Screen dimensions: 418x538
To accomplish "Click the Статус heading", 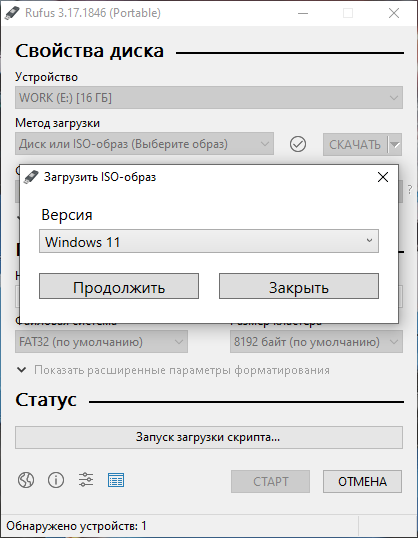I will (x=46, y=400).
